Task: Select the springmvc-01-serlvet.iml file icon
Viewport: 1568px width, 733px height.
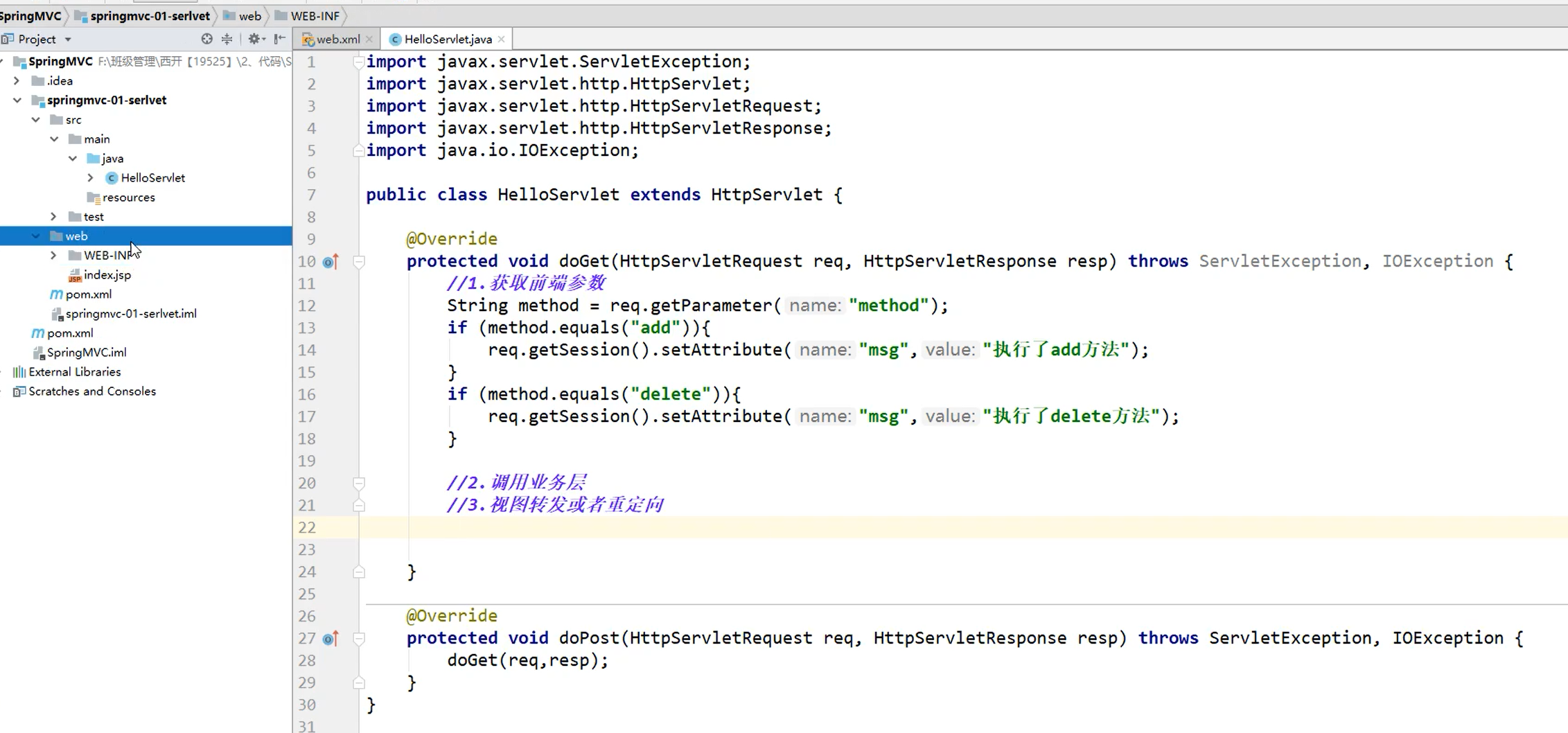Action: [58, 314]
